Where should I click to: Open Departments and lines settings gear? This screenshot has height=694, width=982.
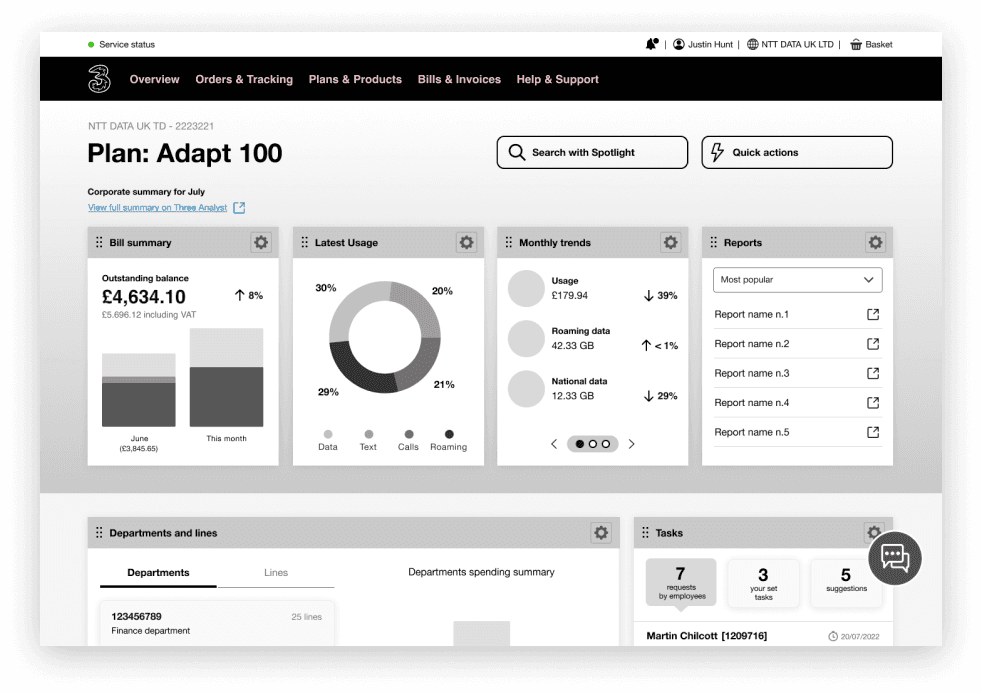coord(601,533)
